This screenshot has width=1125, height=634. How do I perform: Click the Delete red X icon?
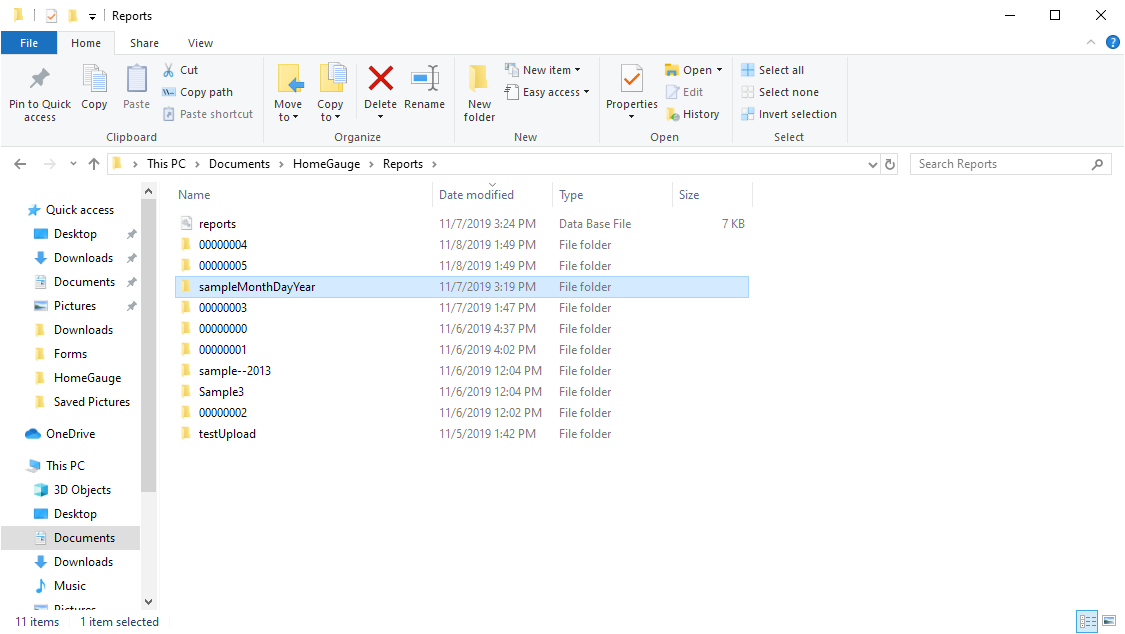click(380, 79)
